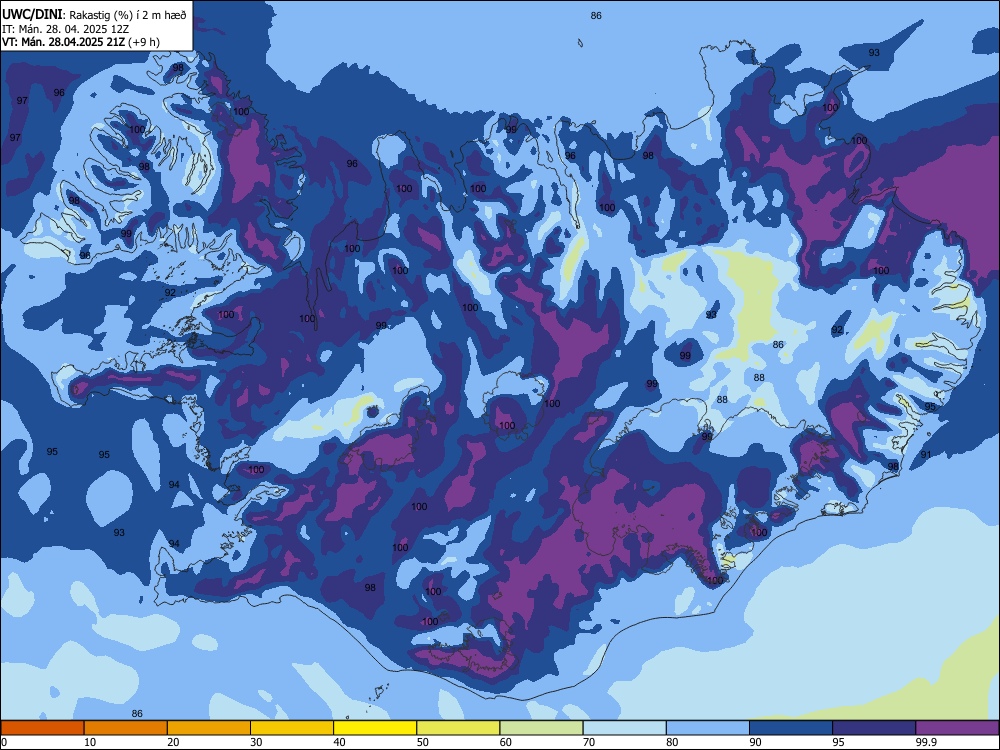The image size is (1000, 750).
Task: Click the legend tick label '99.9'
Action: tap(926, 742)
